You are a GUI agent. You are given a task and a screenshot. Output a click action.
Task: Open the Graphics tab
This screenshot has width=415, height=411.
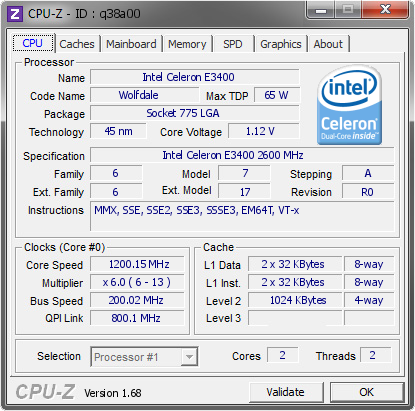(281, 44)
